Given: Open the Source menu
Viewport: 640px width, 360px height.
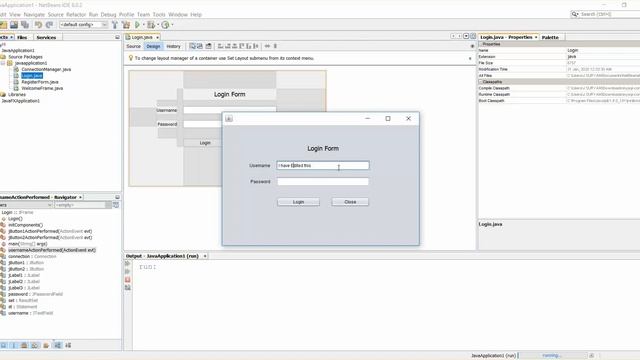Looking at the screenshot, I should 56,14.
